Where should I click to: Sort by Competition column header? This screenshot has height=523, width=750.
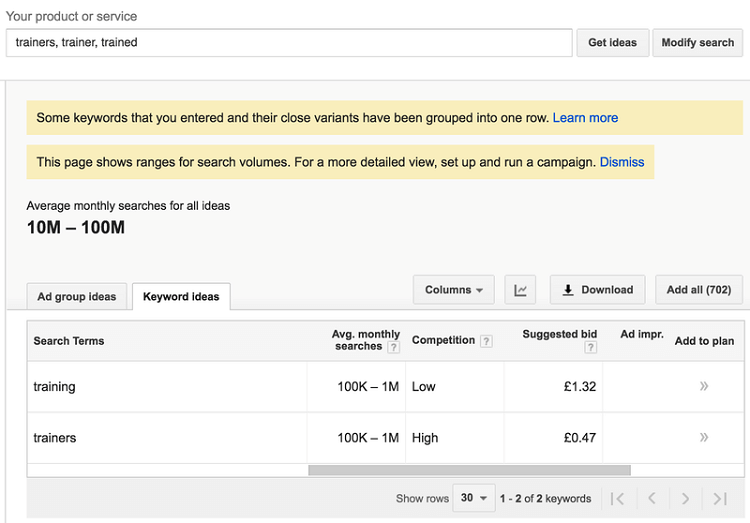click(x=443, y=340)
